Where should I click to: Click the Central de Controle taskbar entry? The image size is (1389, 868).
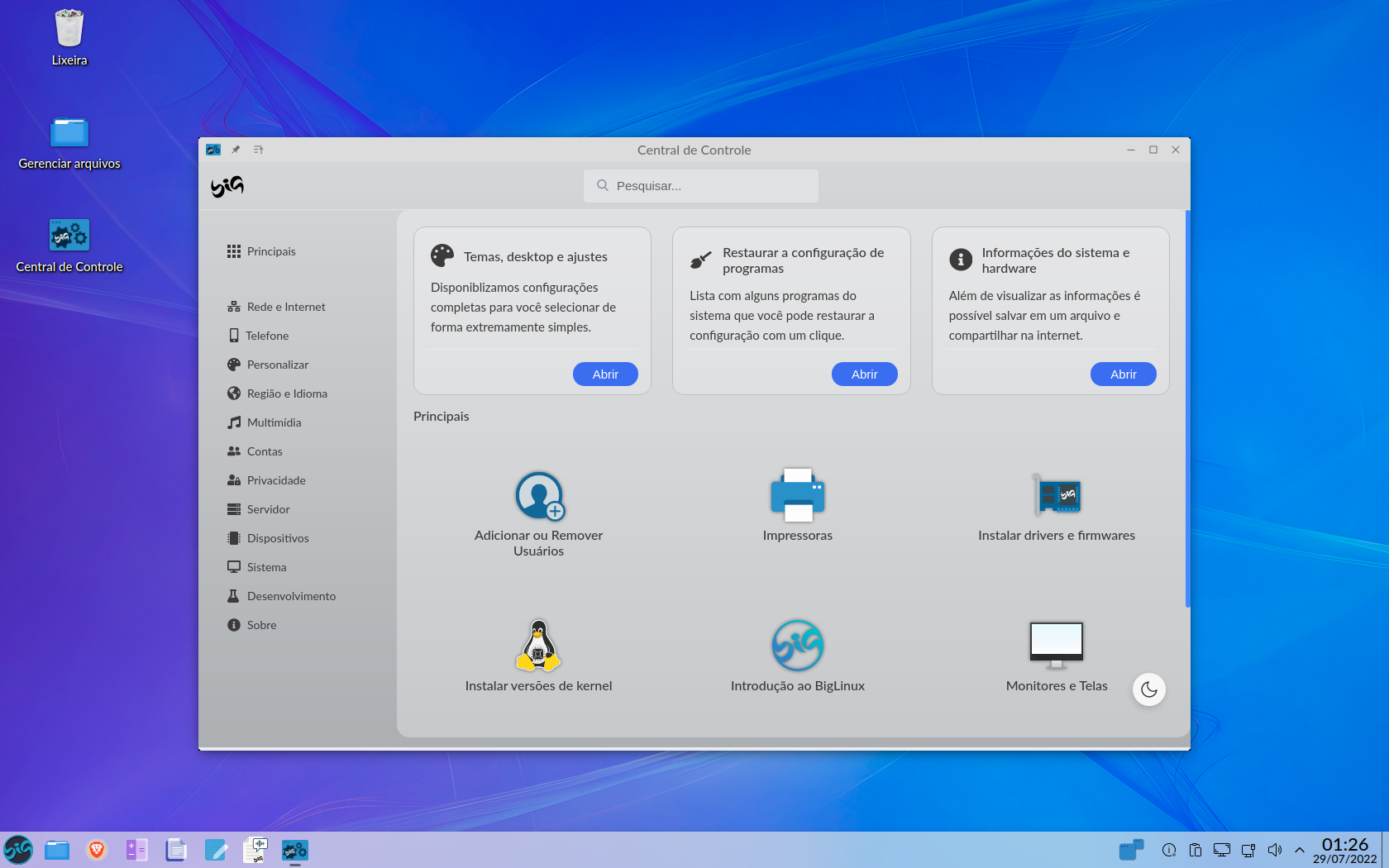295,850
